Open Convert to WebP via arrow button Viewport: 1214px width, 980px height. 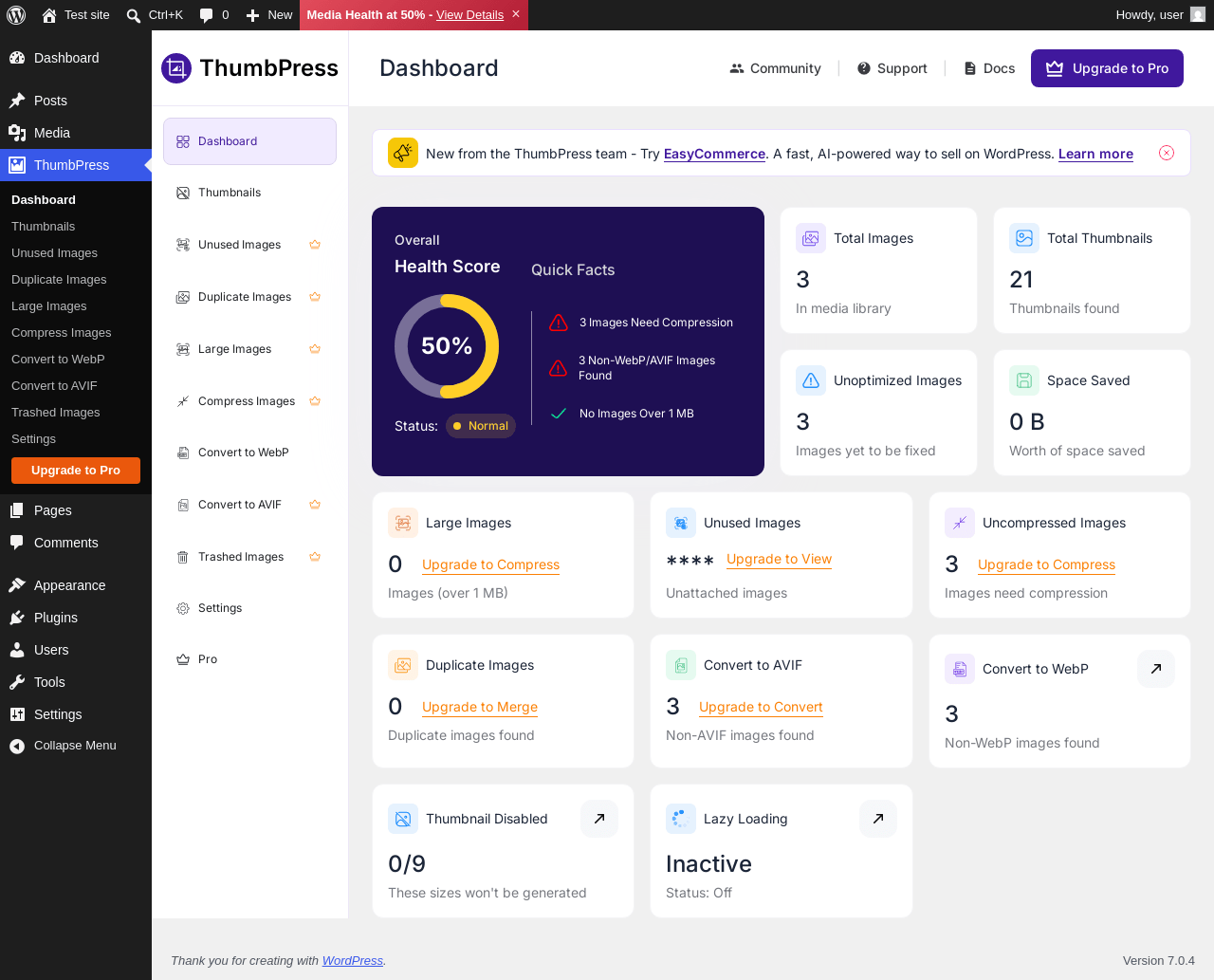[1156, 669]
